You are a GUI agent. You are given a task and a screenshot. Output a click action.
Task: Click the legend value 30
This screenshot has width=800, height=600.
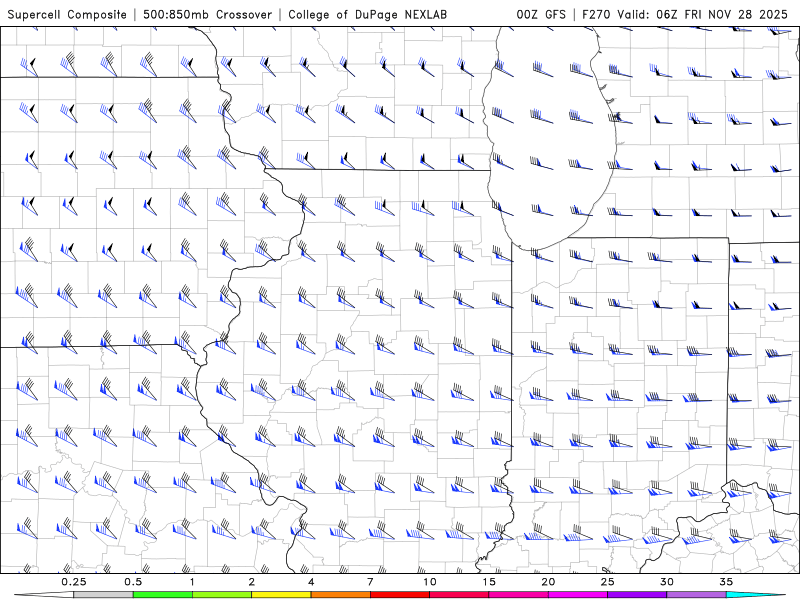(667, 582)
